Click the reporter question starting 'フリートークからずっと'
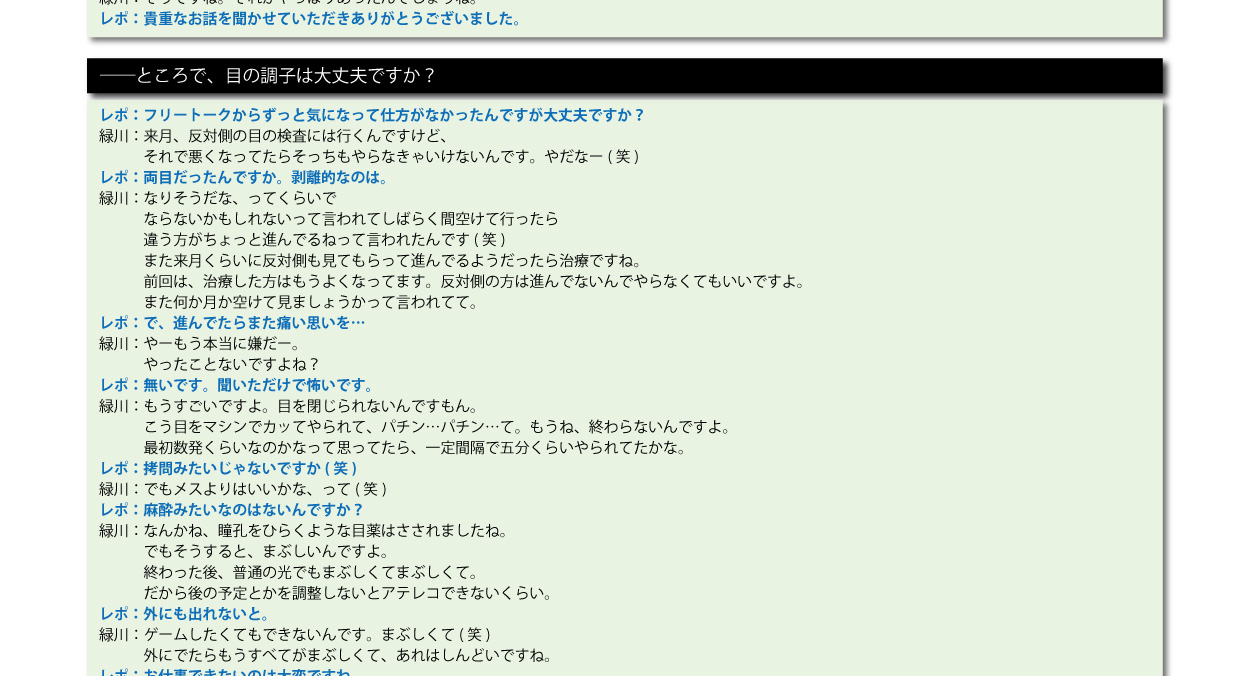The height and width of the screenshot is (676, 1250). [372, 115]
